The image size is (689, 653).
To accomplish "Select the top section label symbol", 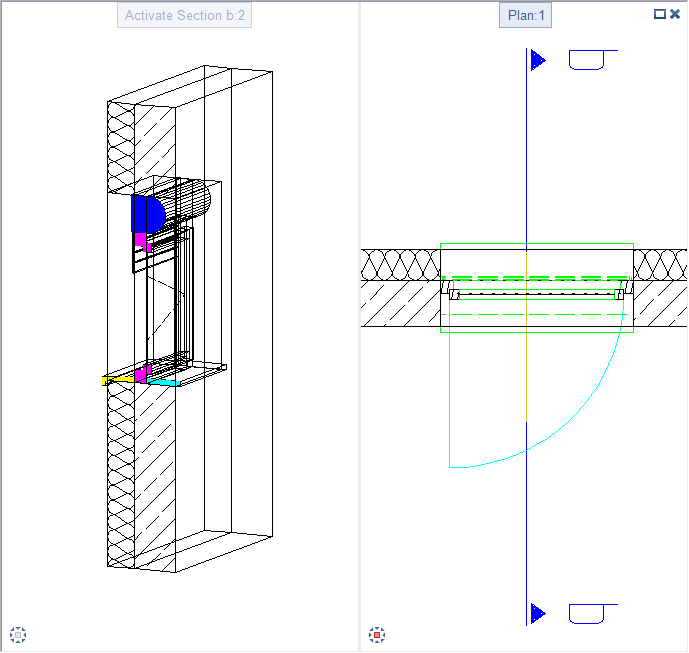I will [593, 60].
